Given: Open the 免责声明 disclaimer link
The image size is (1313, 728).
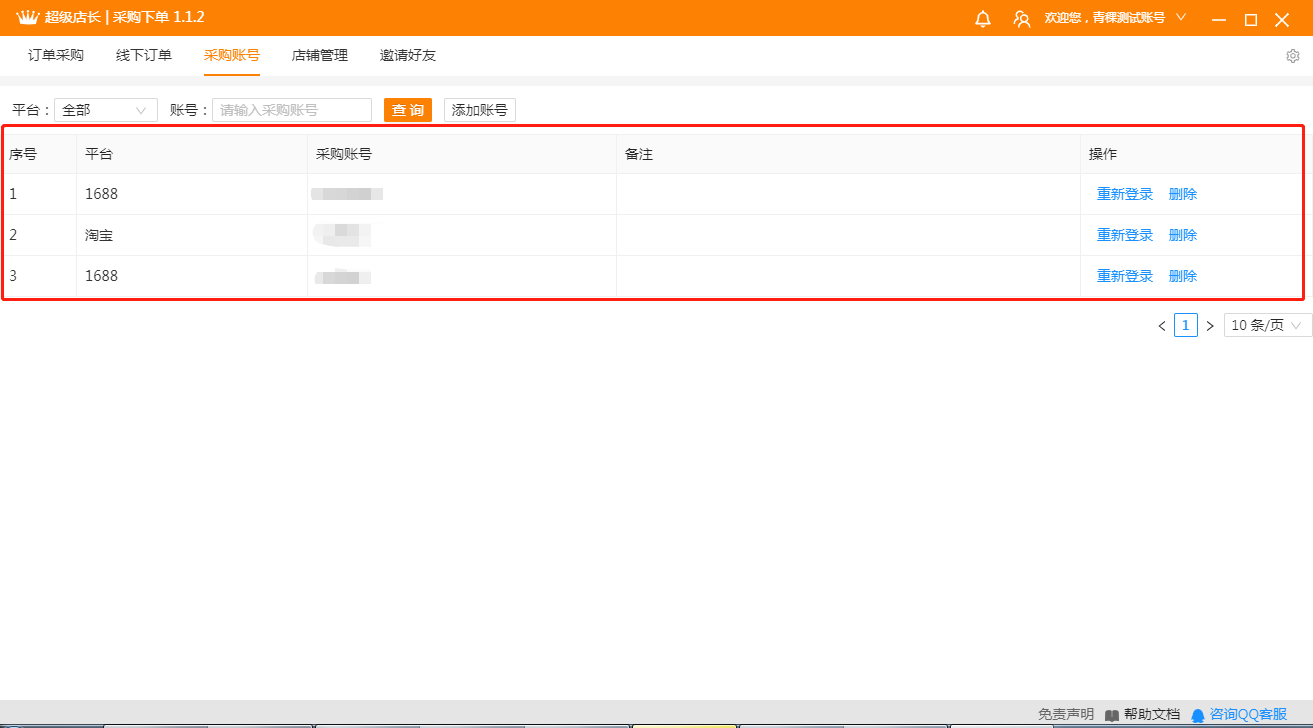Looking at the screenshot, I should pyautogui.click(x=1065, y=715).
